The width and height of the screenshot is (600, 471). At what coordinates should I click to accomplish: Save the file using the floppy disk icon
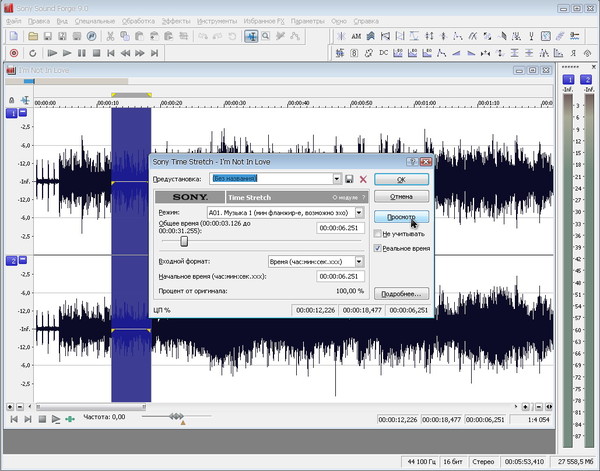[47, 36]
